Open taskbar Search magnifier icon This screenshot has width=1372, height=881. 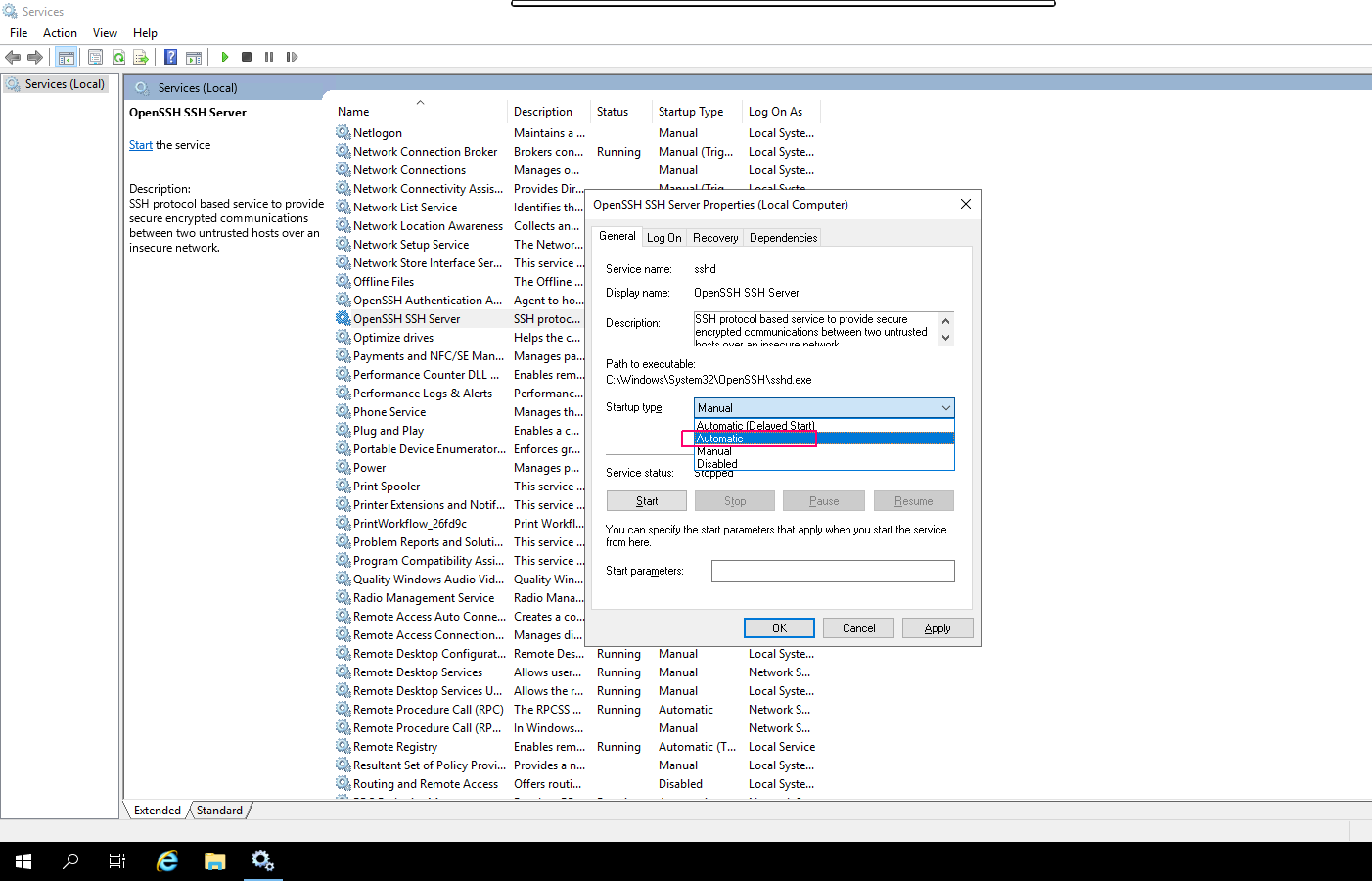pyautogui.click(x=70, y=861)
